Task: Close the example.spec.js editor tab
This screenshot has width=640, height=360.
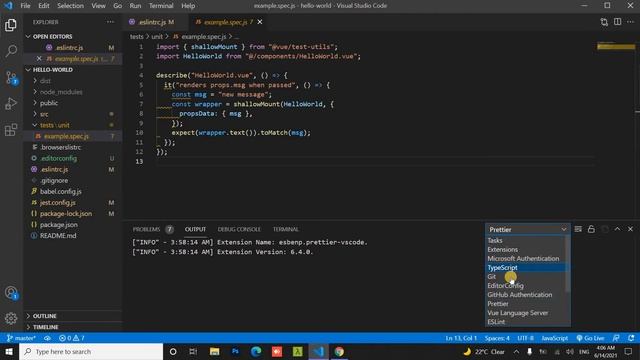Action: 260,22
